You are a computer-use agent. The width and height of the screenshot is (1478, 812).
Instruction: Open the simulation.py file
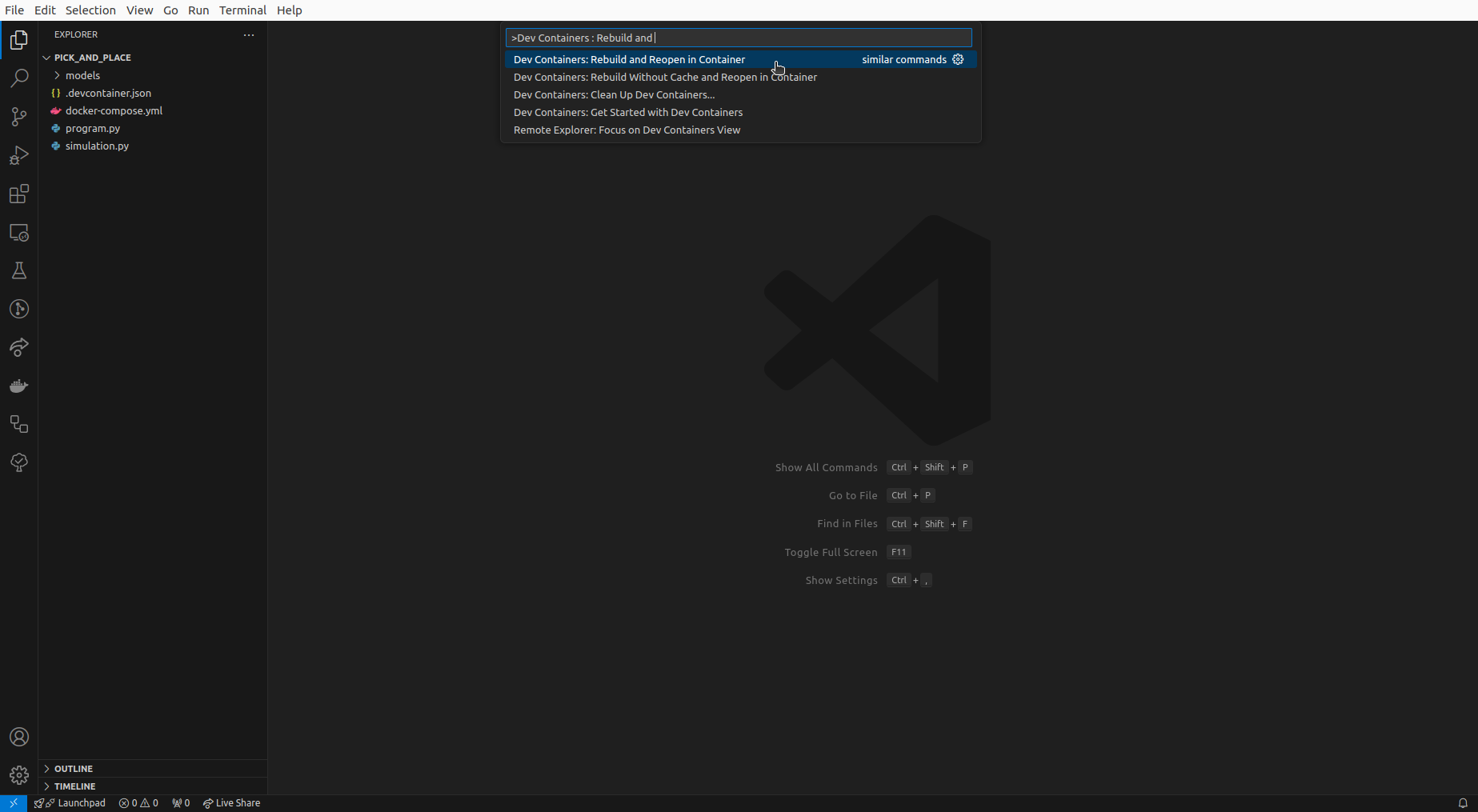[x=153, y=146]
